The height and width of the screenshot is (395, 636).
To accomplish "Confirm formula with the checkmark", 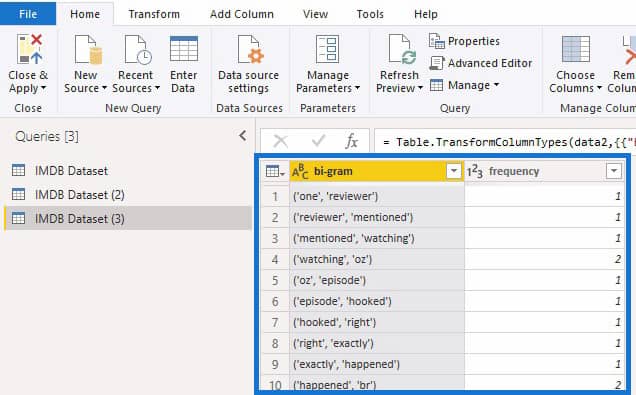I will coord(318,141).
